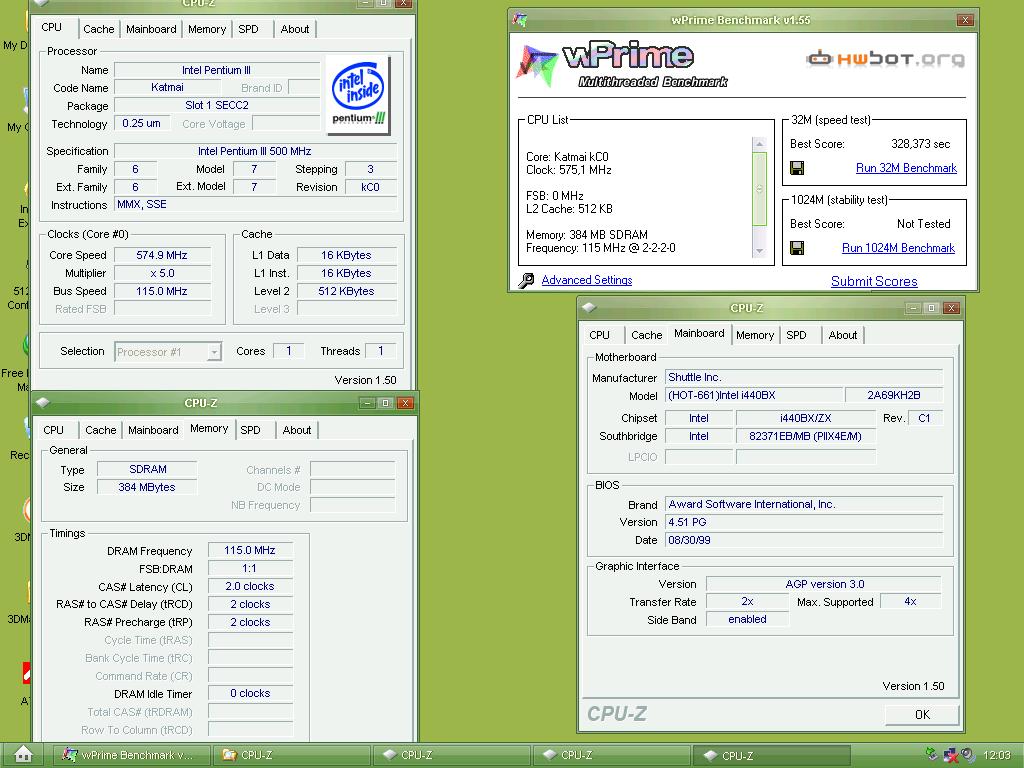This screenshot has height=768, width=1024.
Task: Open Mainboard tab in top-left CPU-Z window
Action: [x=151, y=29]
